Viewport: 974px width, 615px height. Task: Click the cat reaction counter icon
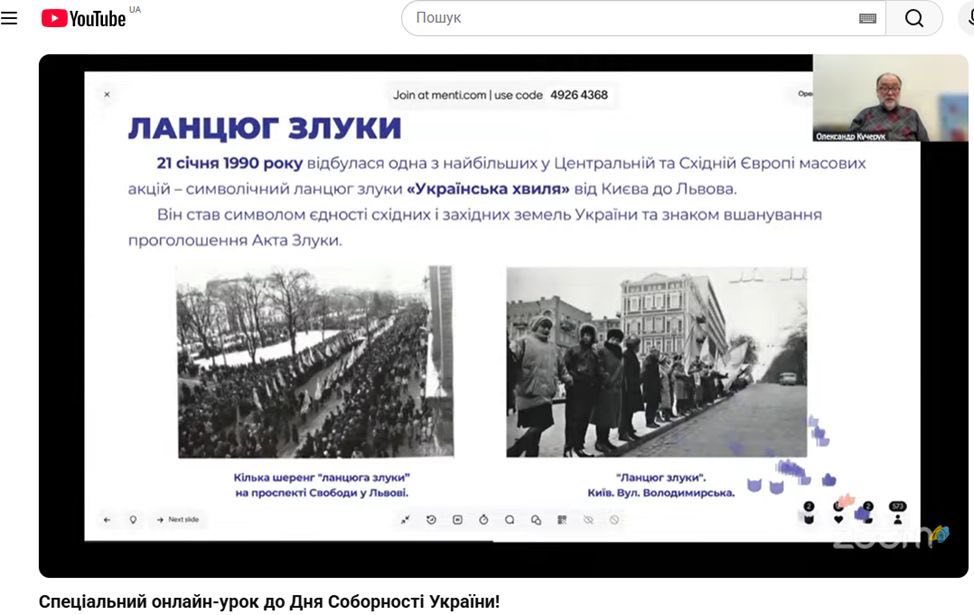tap(809, 514)
